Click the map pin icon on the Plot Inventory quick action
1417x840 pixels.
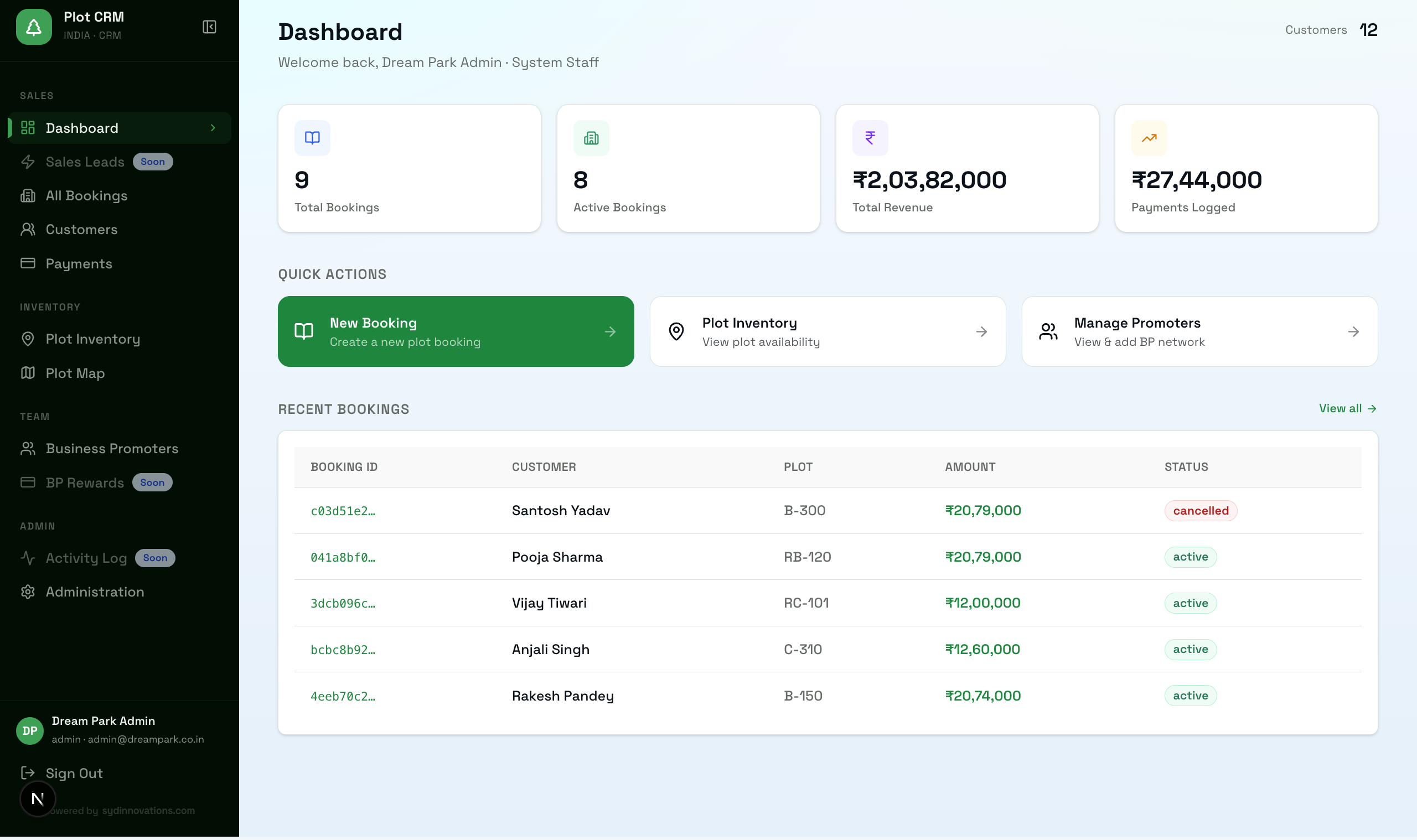678,332
